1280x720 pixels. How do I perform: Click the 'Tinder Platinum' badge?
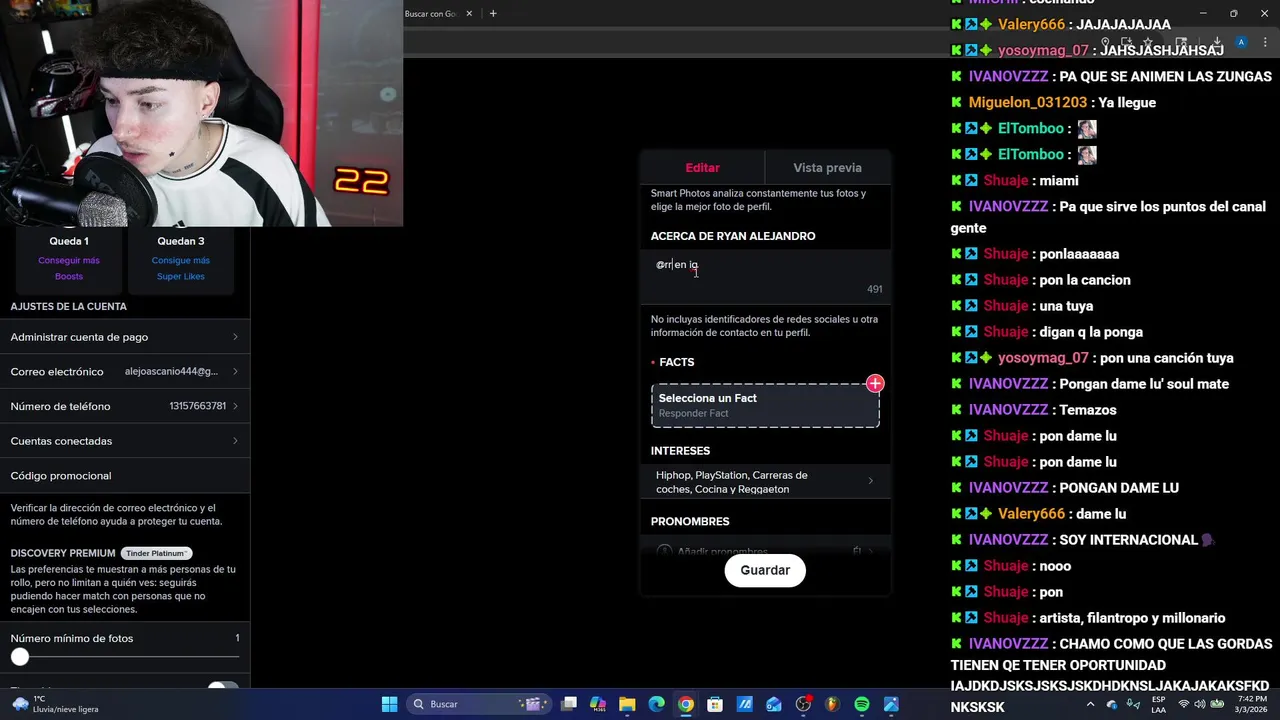(156, 553)
